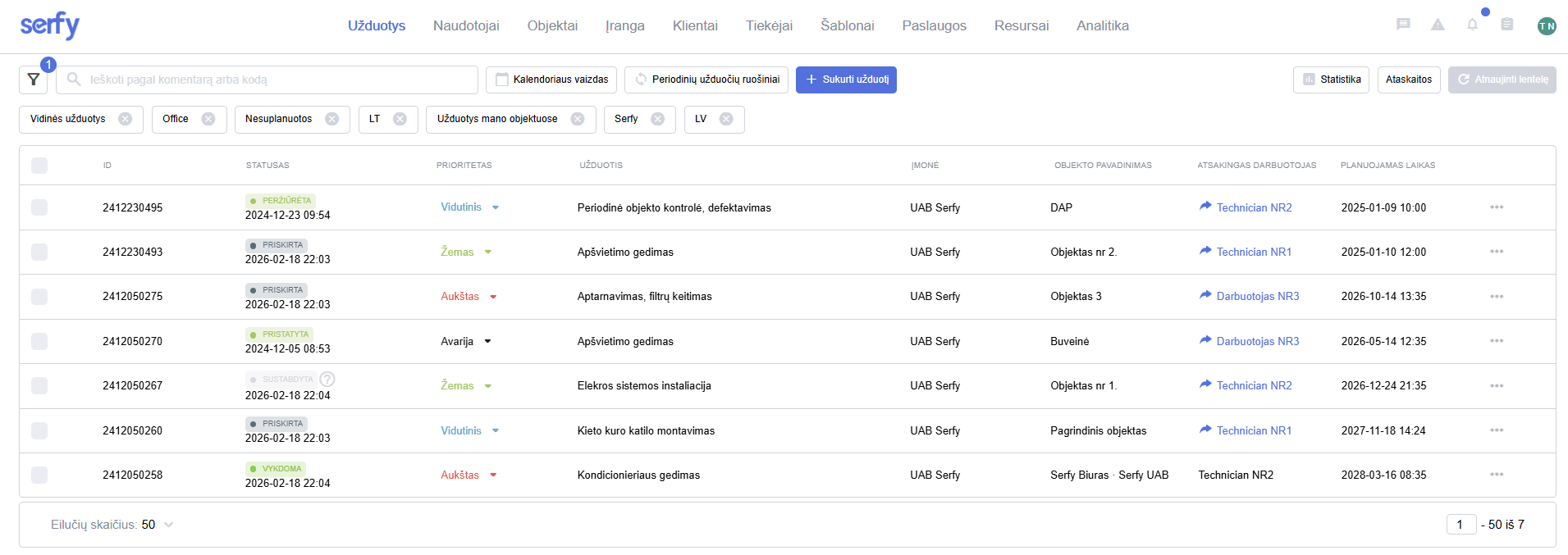Screen dimensions: 1568x555
Task: Open the chat messages icon
Action: coord(1403,25)
